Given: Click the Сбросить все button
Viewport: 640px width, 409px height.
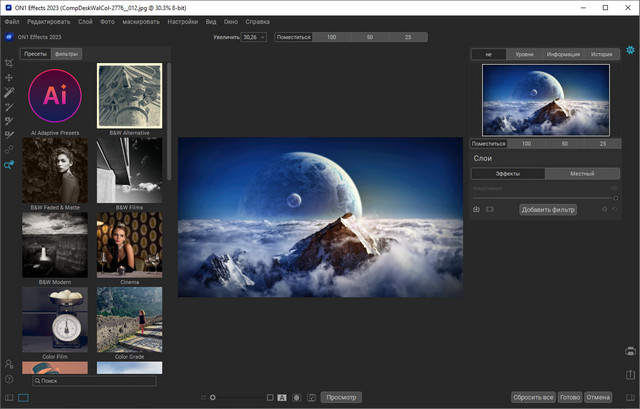Looking at the screenshot, I should coord(533,397).
